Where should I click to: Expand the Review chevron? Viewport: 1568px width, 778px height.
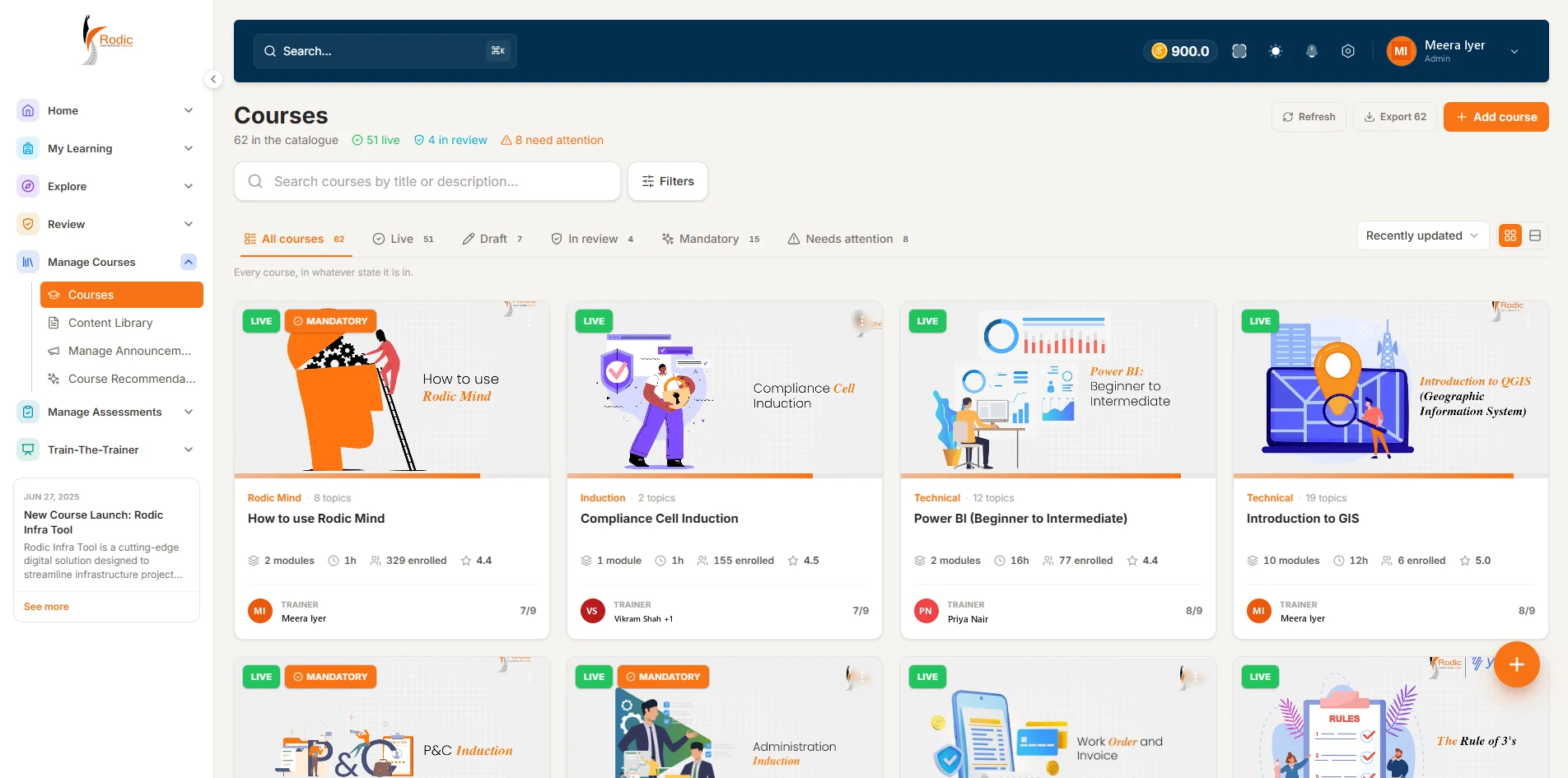click(x=189, y=224)
